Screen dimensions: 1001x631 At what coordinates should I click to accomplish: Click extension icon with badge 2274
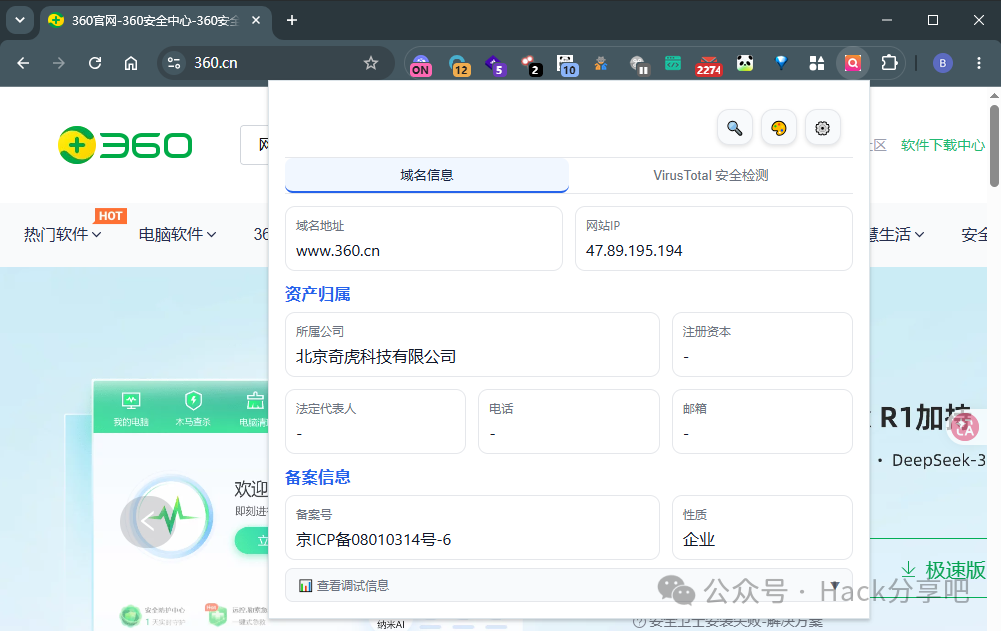[x=709, y=64]
